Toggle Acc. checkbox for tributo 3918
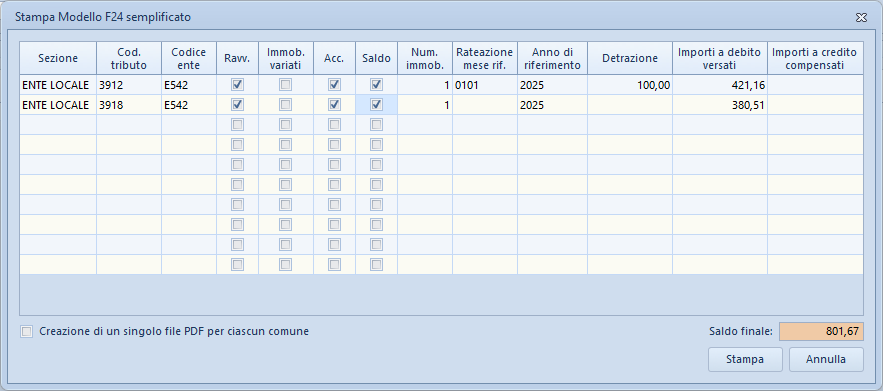The width and height of the screenshot is (883, 391). (x=335, y=105)
